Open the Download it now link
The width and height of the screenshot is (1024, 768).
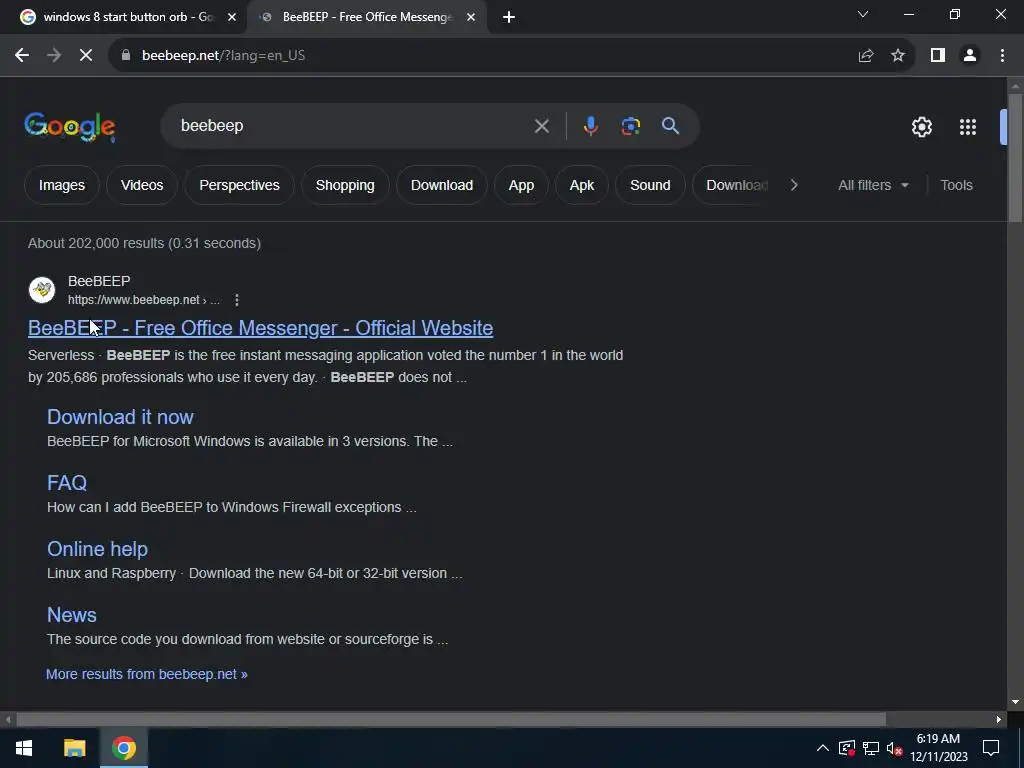120,417
